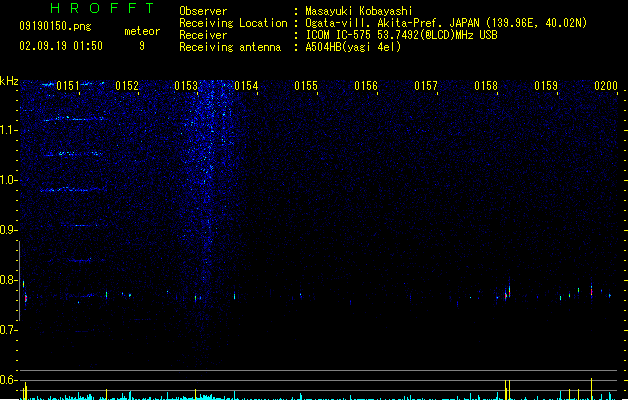This screenshot has width=629, height=400.
Task: Click the 0157 time marker
Action: point(426,86)
